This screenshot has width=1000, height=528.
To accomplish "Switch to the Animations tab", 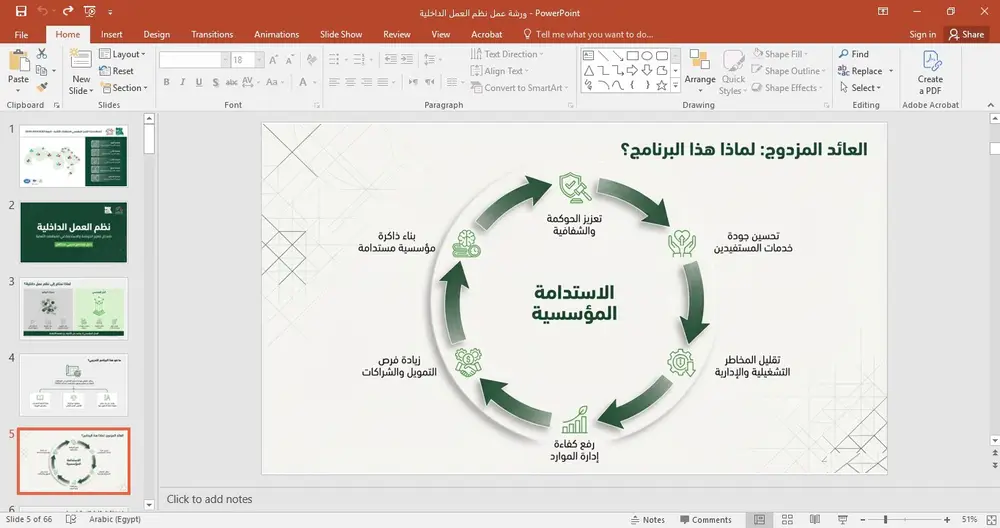I will (x=276, y=34).
